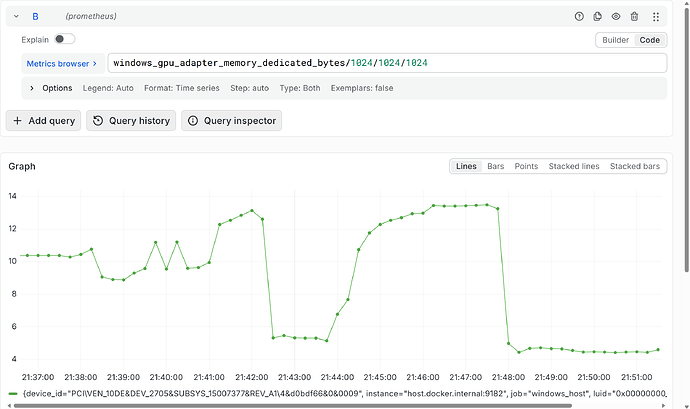Duplicate query B using copy icon
This screenshot has height=409, width=690.
pos(597,16)
